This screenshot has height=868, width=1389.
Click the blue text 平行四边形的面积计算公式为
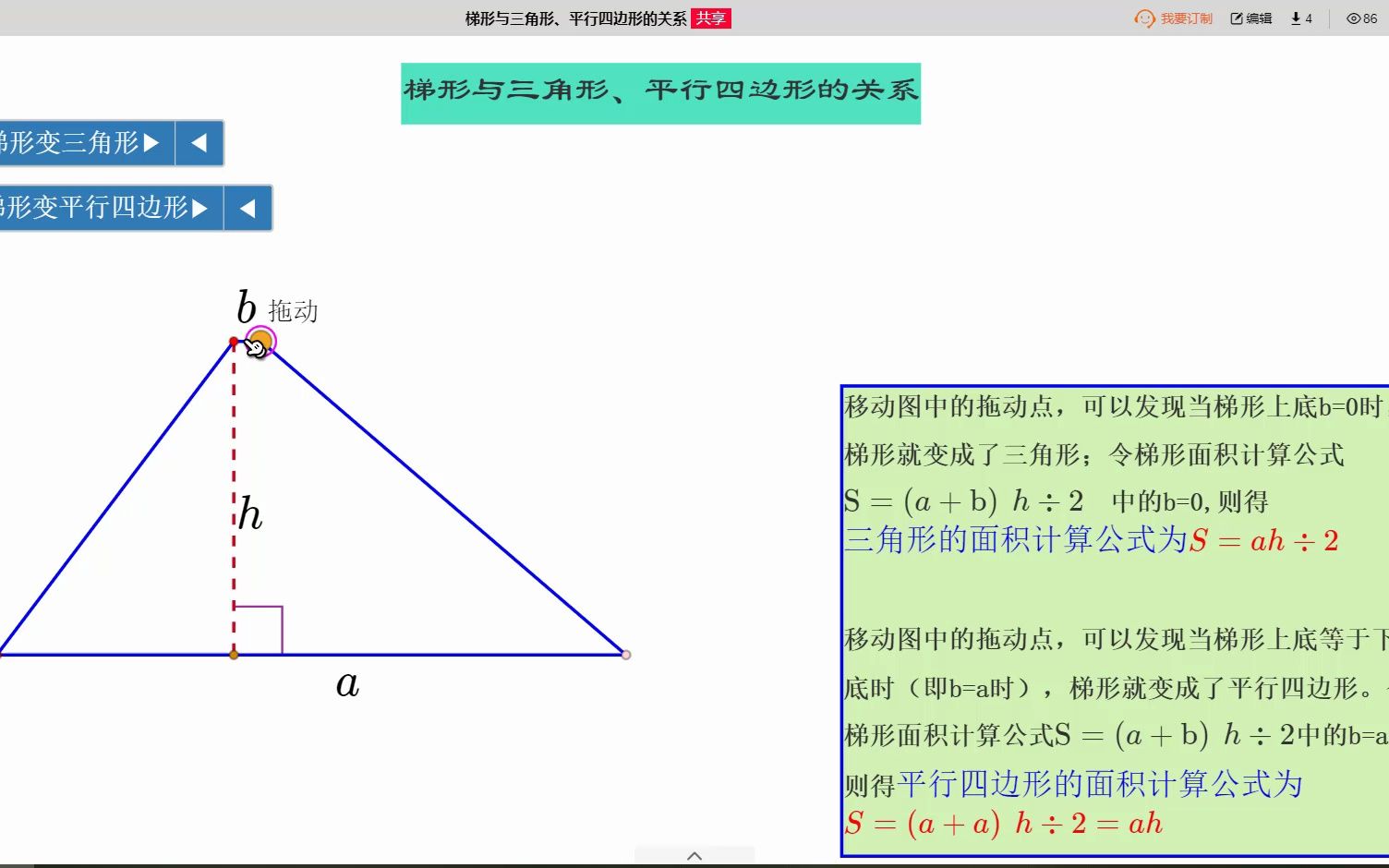point(1099,784)
